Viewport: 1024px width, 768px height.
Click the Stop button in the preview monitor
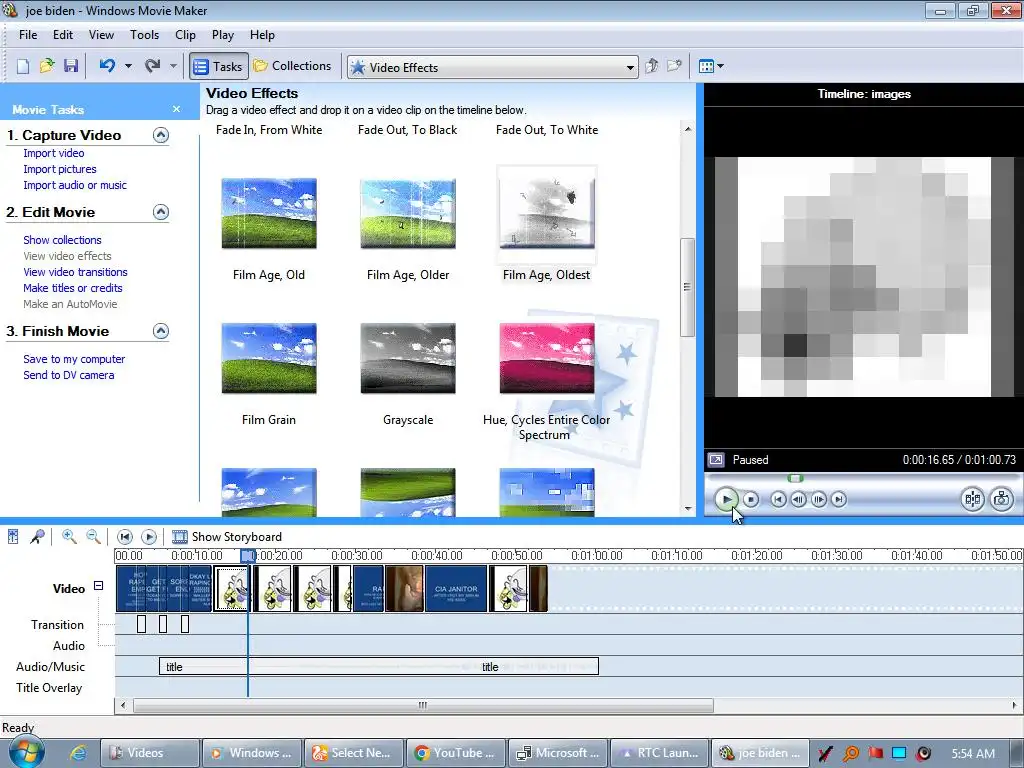(751, 500)
